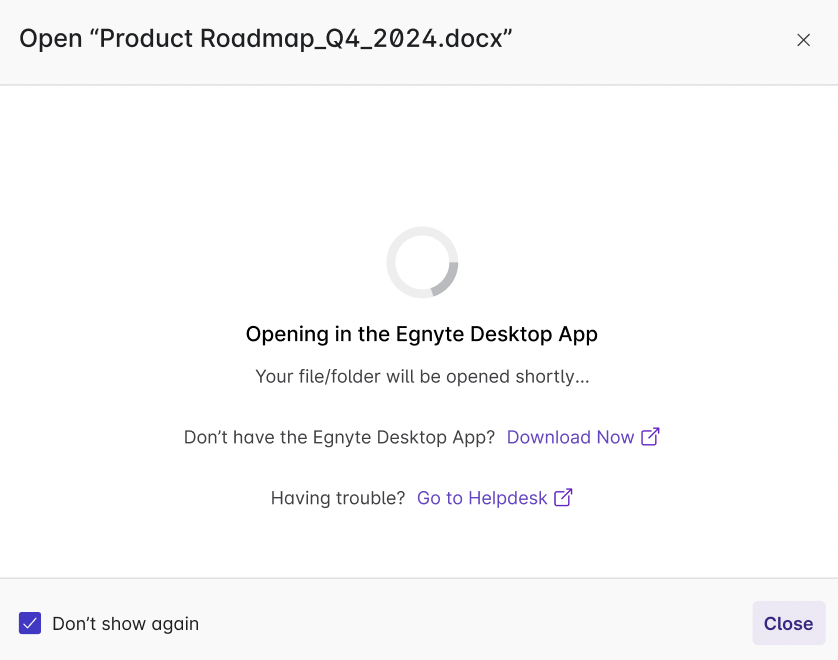Dismiss the dialog using the X icon
Viewport: 838px width, 660px height.
click(804, 40)
